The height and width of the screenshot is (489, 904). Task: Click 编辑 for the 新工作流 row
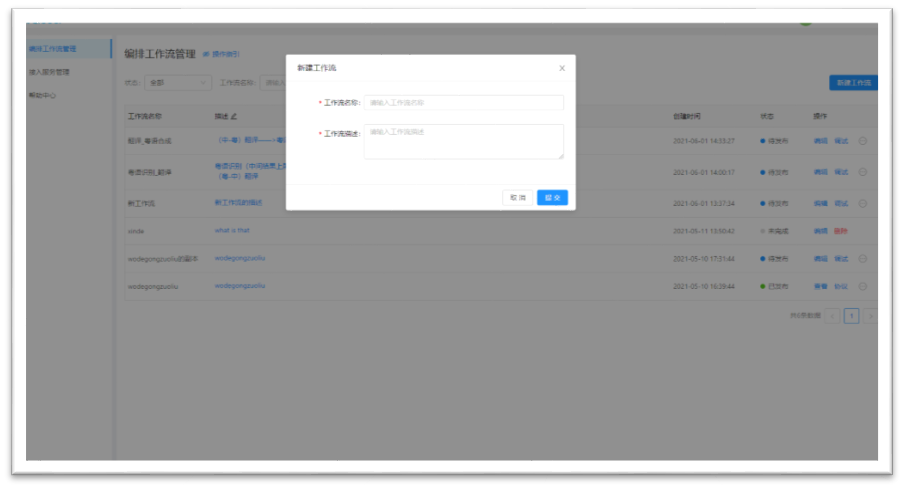point(820,203)
